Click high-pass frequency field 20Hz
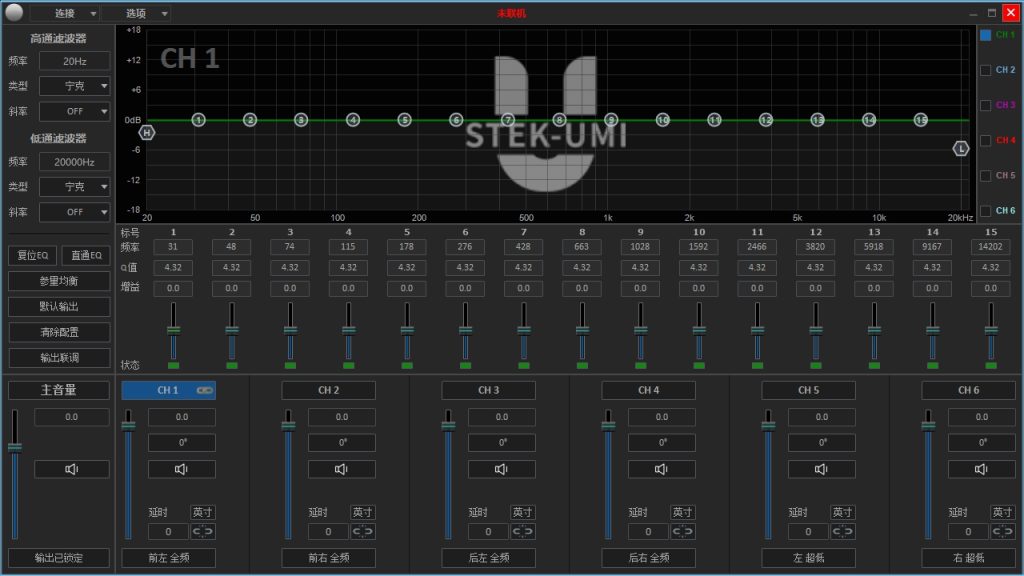The width and height of the screenshot is (1024, 576). coord(74,61)
